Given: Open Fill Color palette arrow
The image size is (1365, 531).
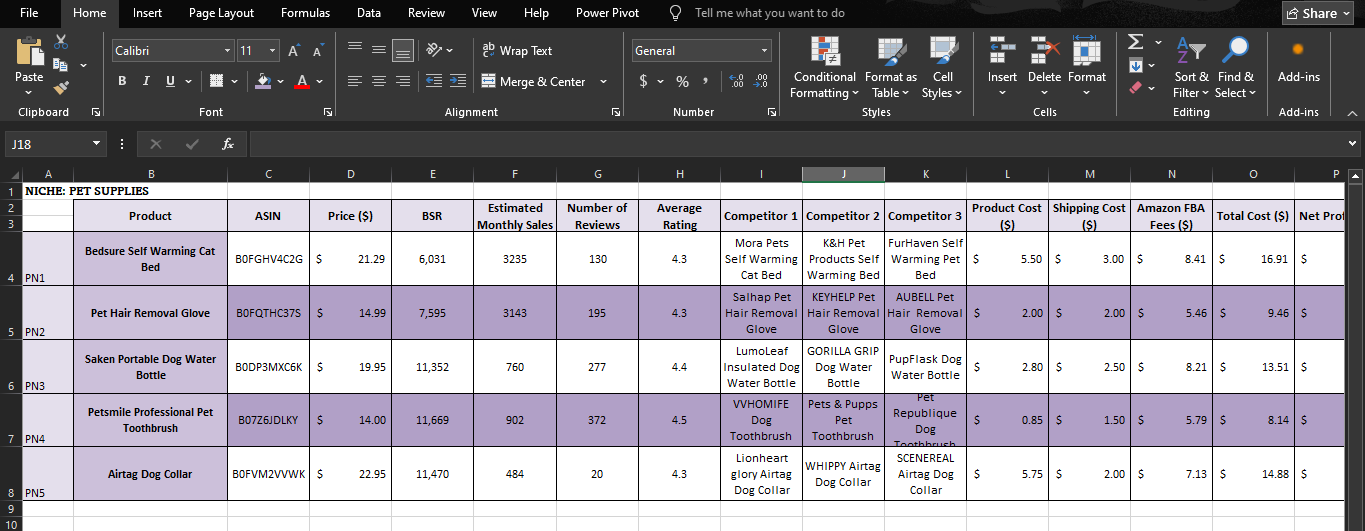Looking at the screenshot, I should click(281, 81).
